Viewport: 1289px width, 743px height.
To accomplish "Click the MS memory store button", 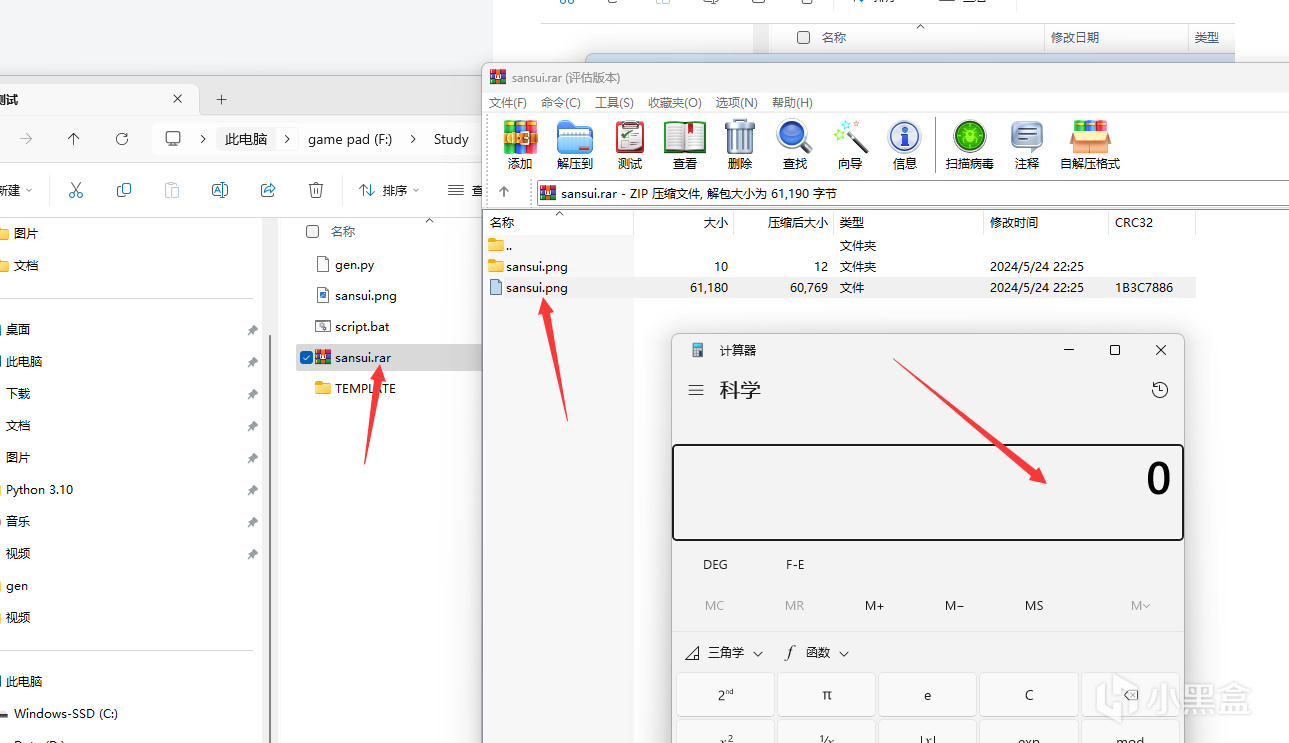I will pyautogui.click(x=1034, y=606).
